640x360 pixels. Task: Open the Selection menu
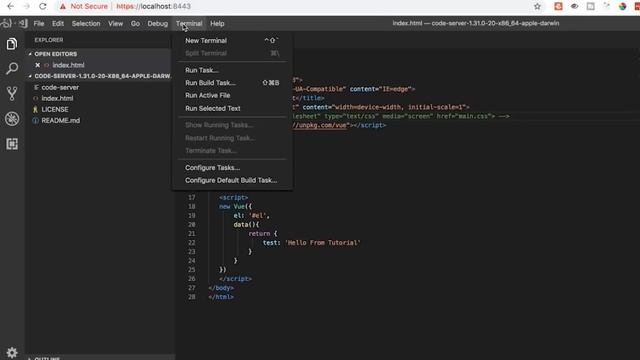click(86, 24)
